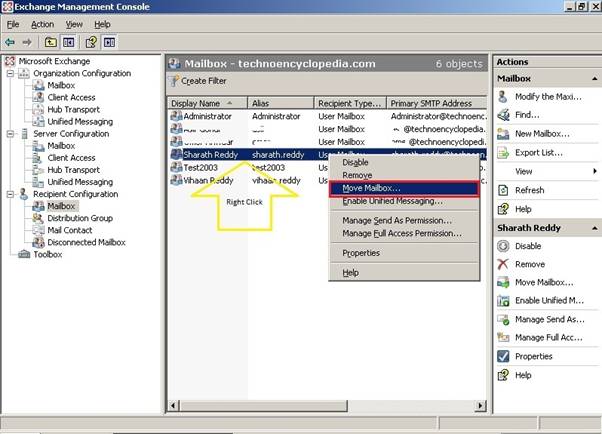The height and width of the screenshot is (434, 602).
Task: Click the Properties checkmark icon in Actions pane
Action: (x=503, y=356)
